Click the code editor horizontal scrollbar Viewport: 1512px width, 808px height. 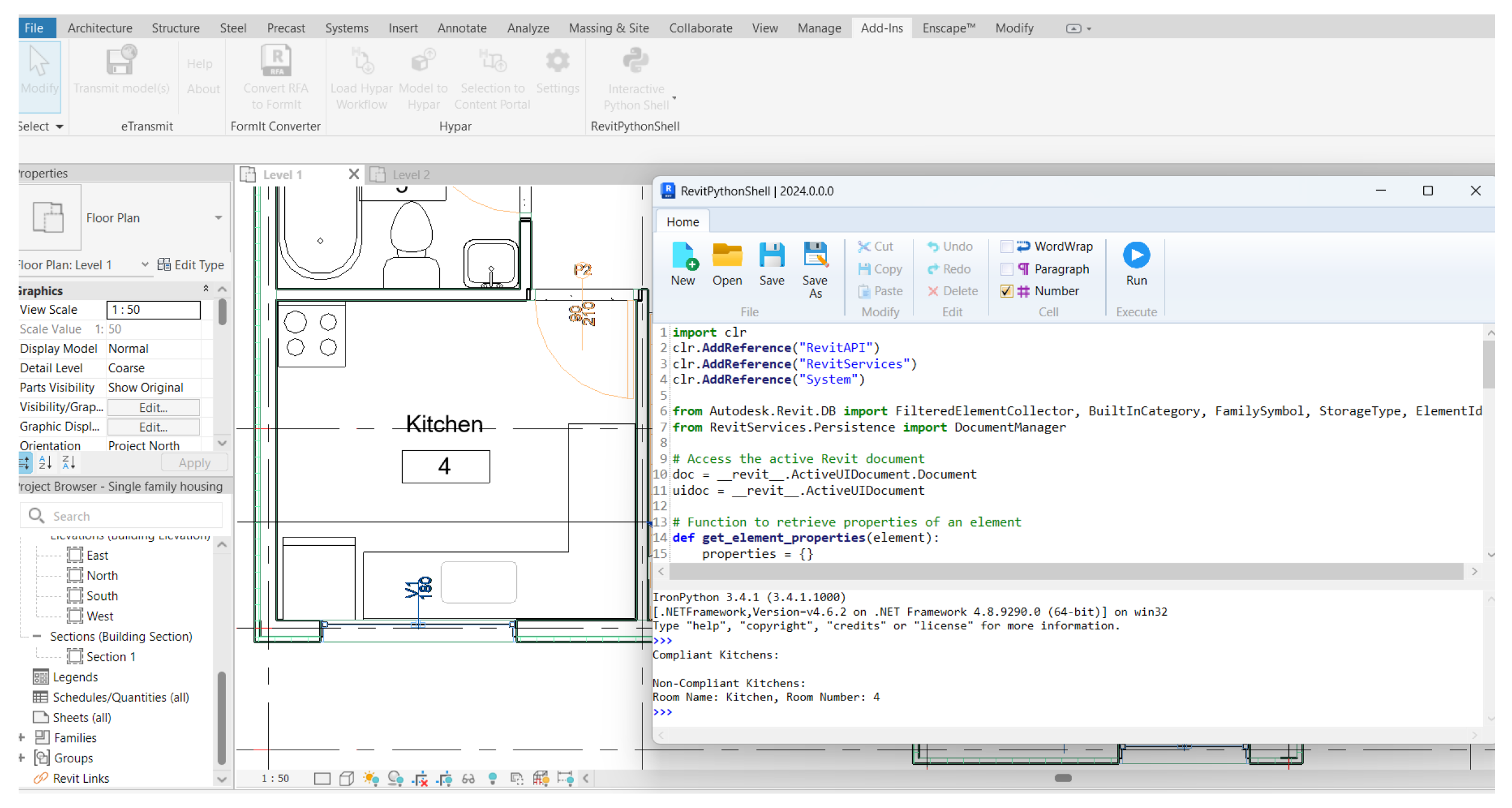1066,572
